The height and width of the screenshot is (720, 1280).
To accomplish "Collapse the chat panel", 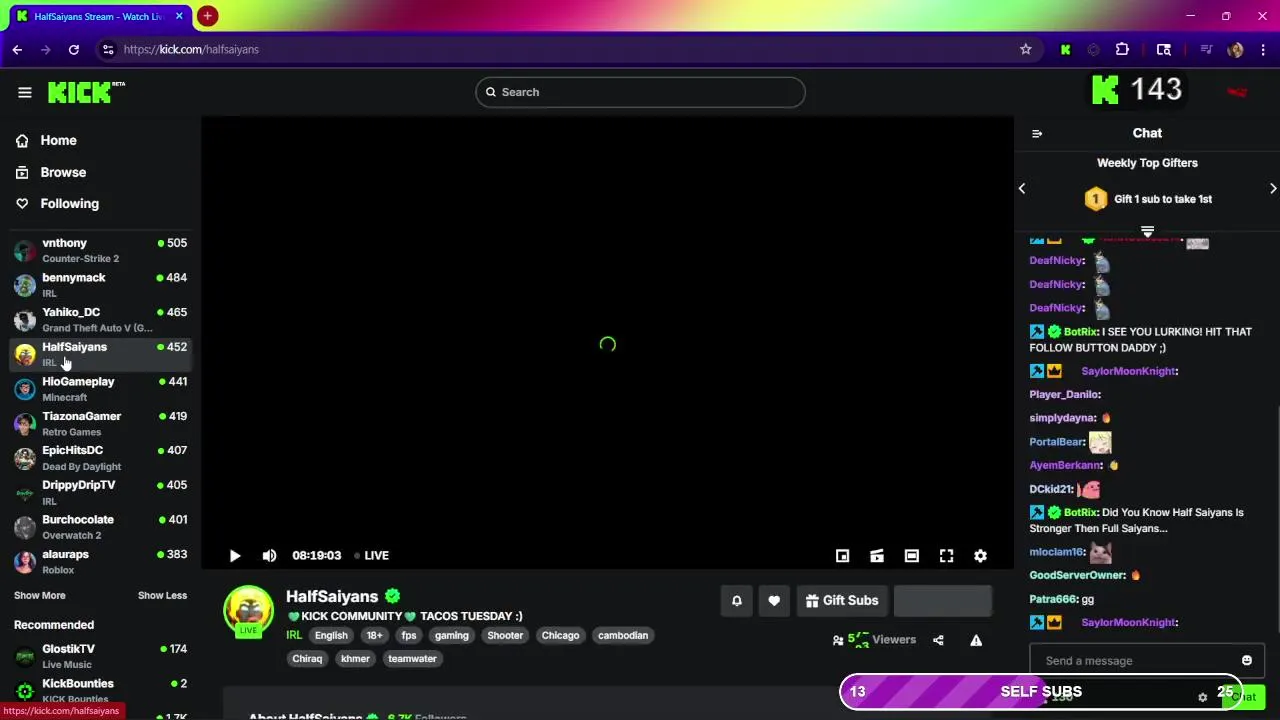I will pos(1037,133).
